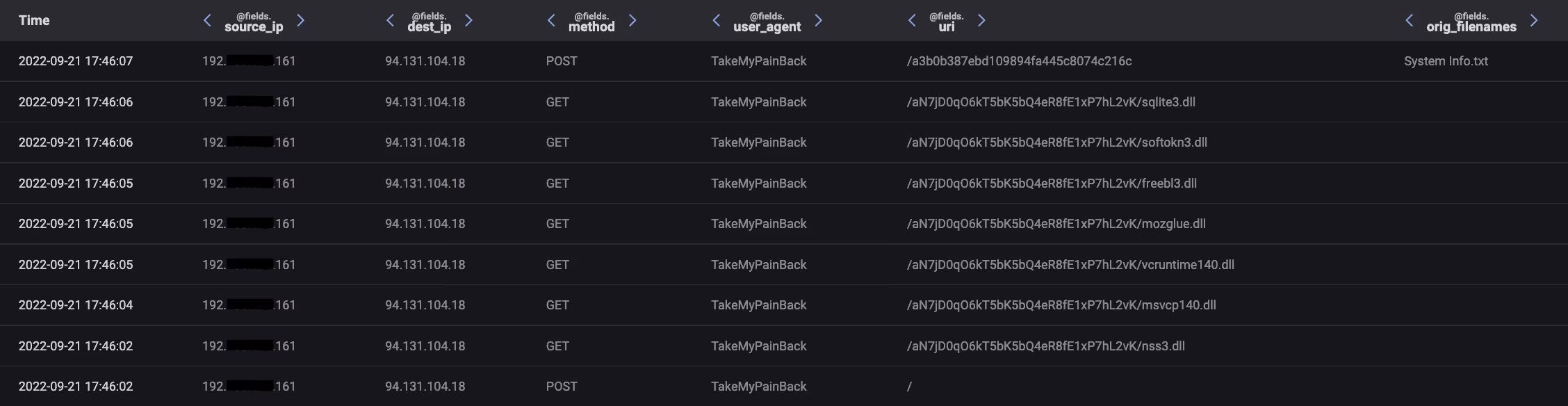The image size is (1568, 406).
Task: Click the right chevron beside source_ip header
Action: pyautogui.click(x=301, y=21)
